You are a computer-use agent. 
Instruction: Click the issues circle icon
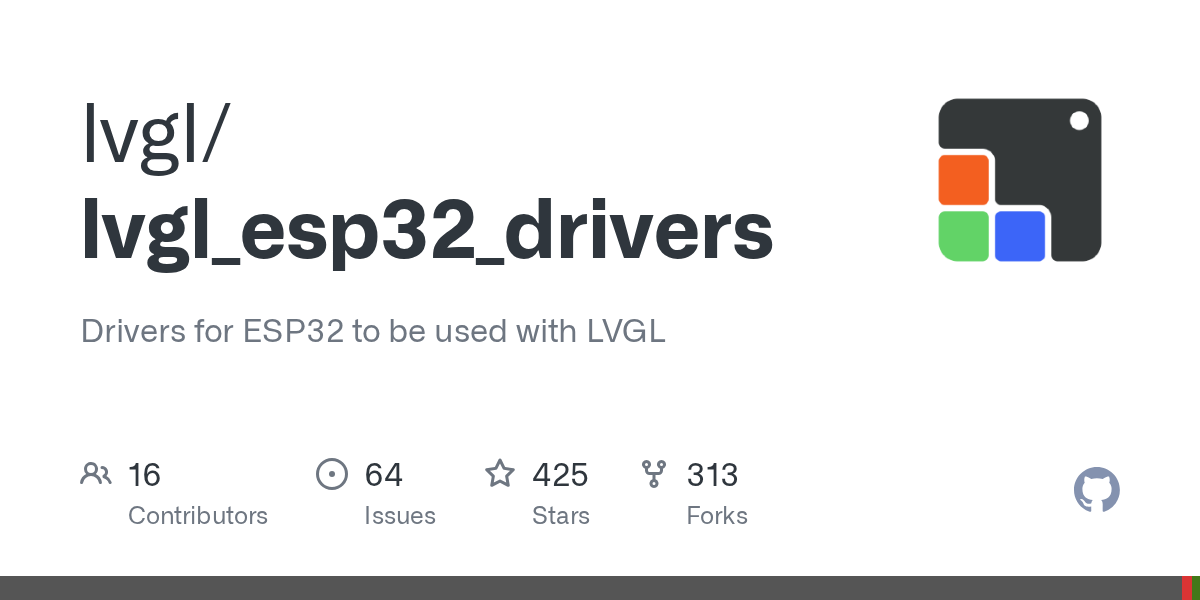click(x=331, y=474)
